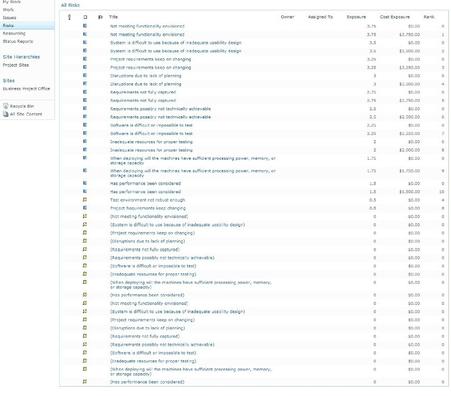Sort the list by the Title column
This screenshot has width=451, height=396.
point(113,17)
